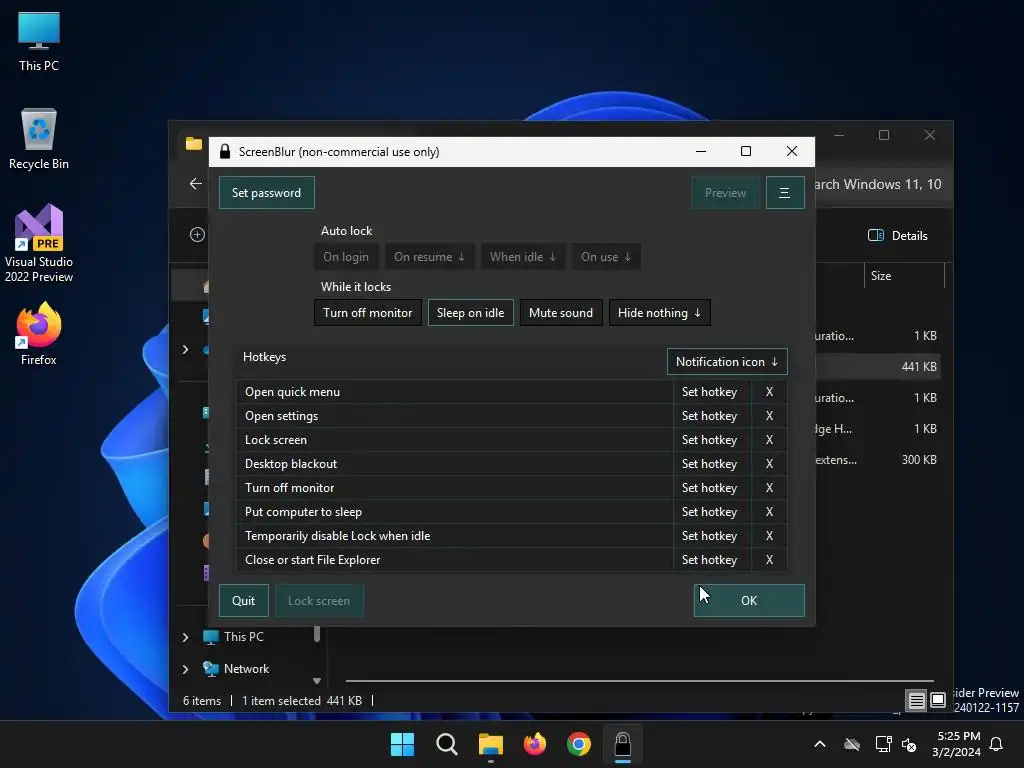Clear hotkey for Open settings
This screenshot has height=768, width=1024.
point(769,416)
